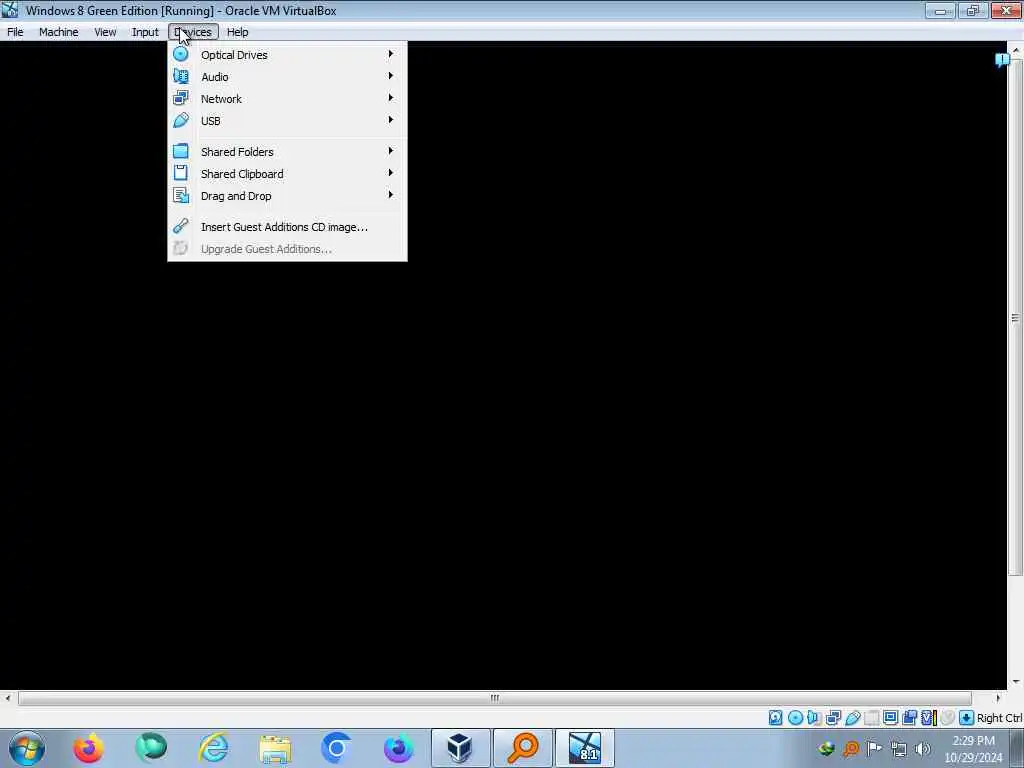Viewport: 1024px width, 768px height.
Task: Click the Windows 8.1 VM taskbar button
Action: coord(584,748)
